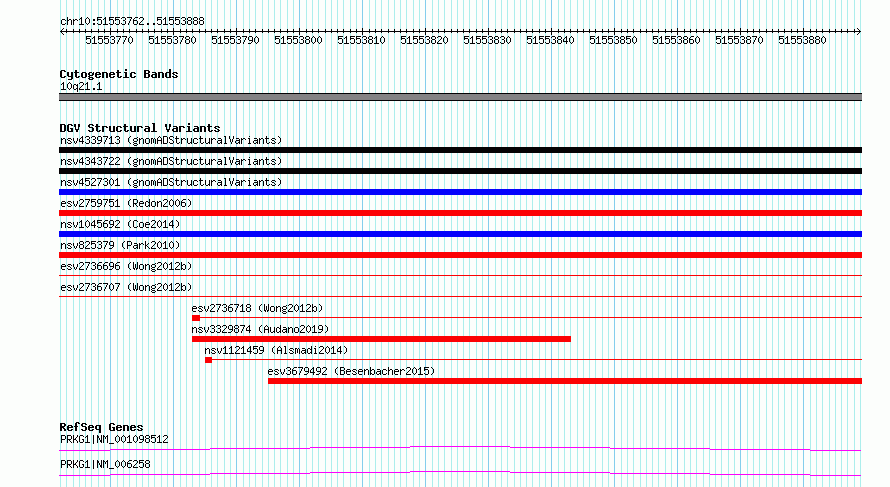Click ruler position 51553830

point(488,40)
